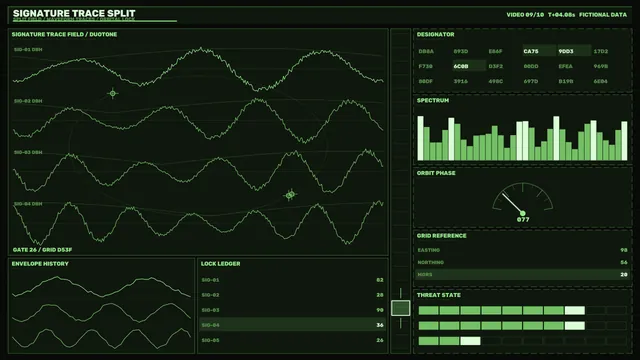This screenshot has width=640, height=360.
Task: Select the SIG-02 row in Lock Ledger
Action: [292, 295]
